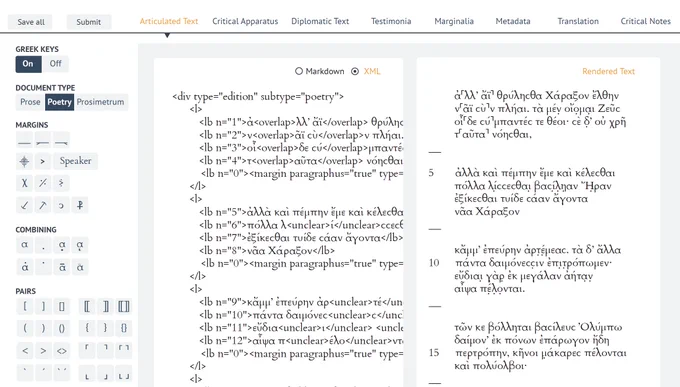This screenshot has height=387, width=680.
Task: Open the Metadata tab
Action: [513, 21]
